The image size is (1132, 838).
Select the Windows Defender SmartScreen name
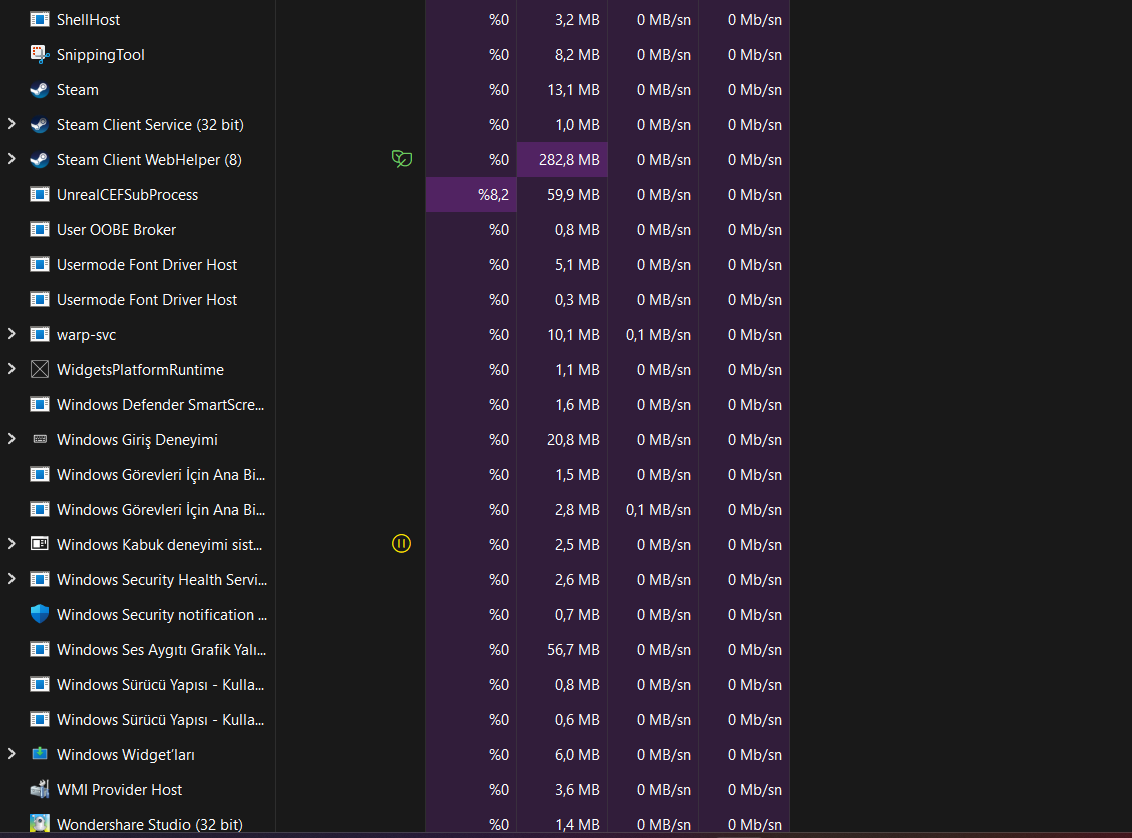pos(160,405)
